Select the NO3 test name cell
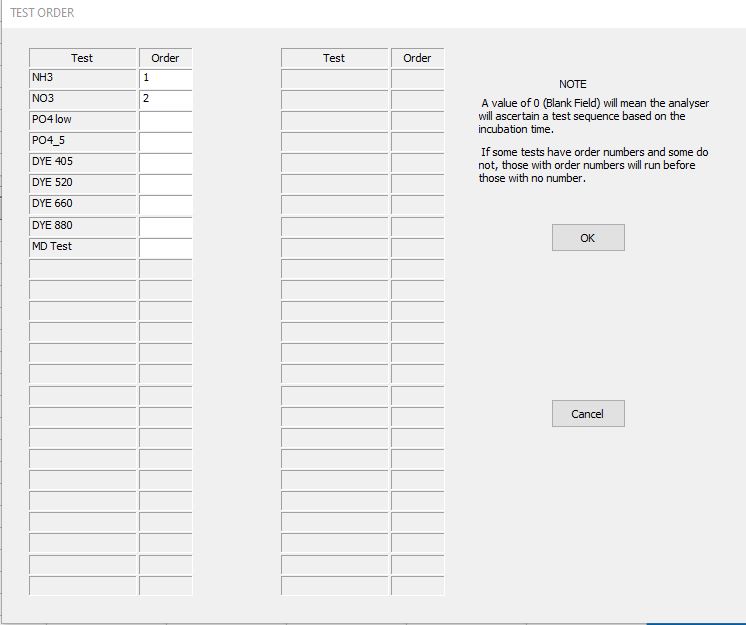 [82, 99]
